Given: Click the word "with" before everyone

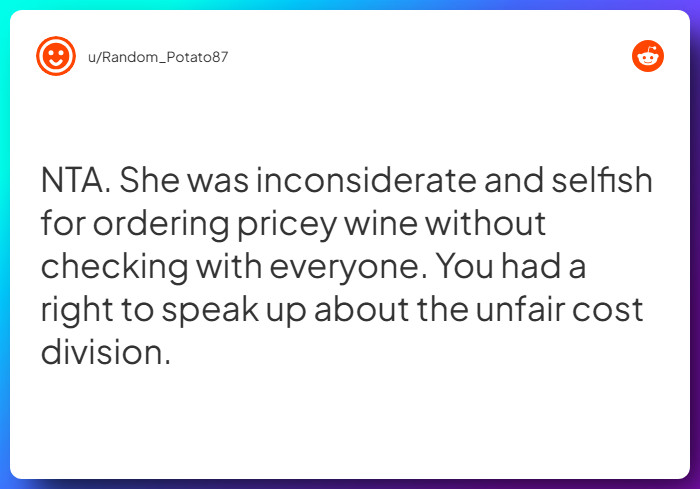Looking at the screenshot, I should pyautogui.click(x=229, y=267).
